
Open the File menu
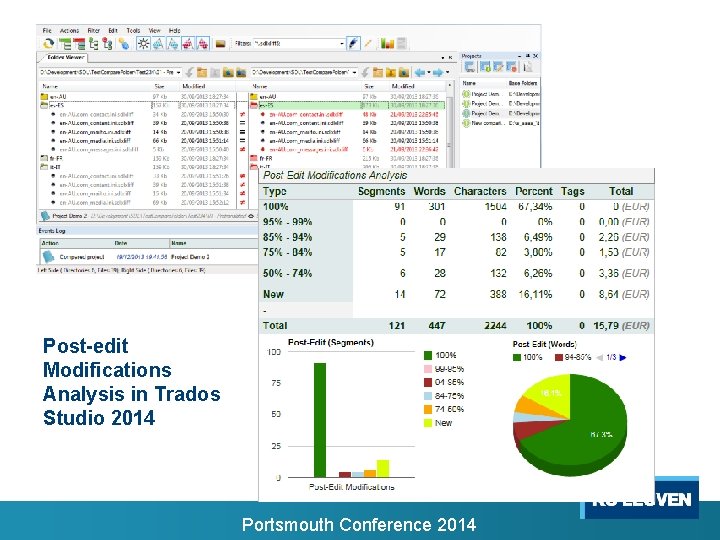(47, 30)
